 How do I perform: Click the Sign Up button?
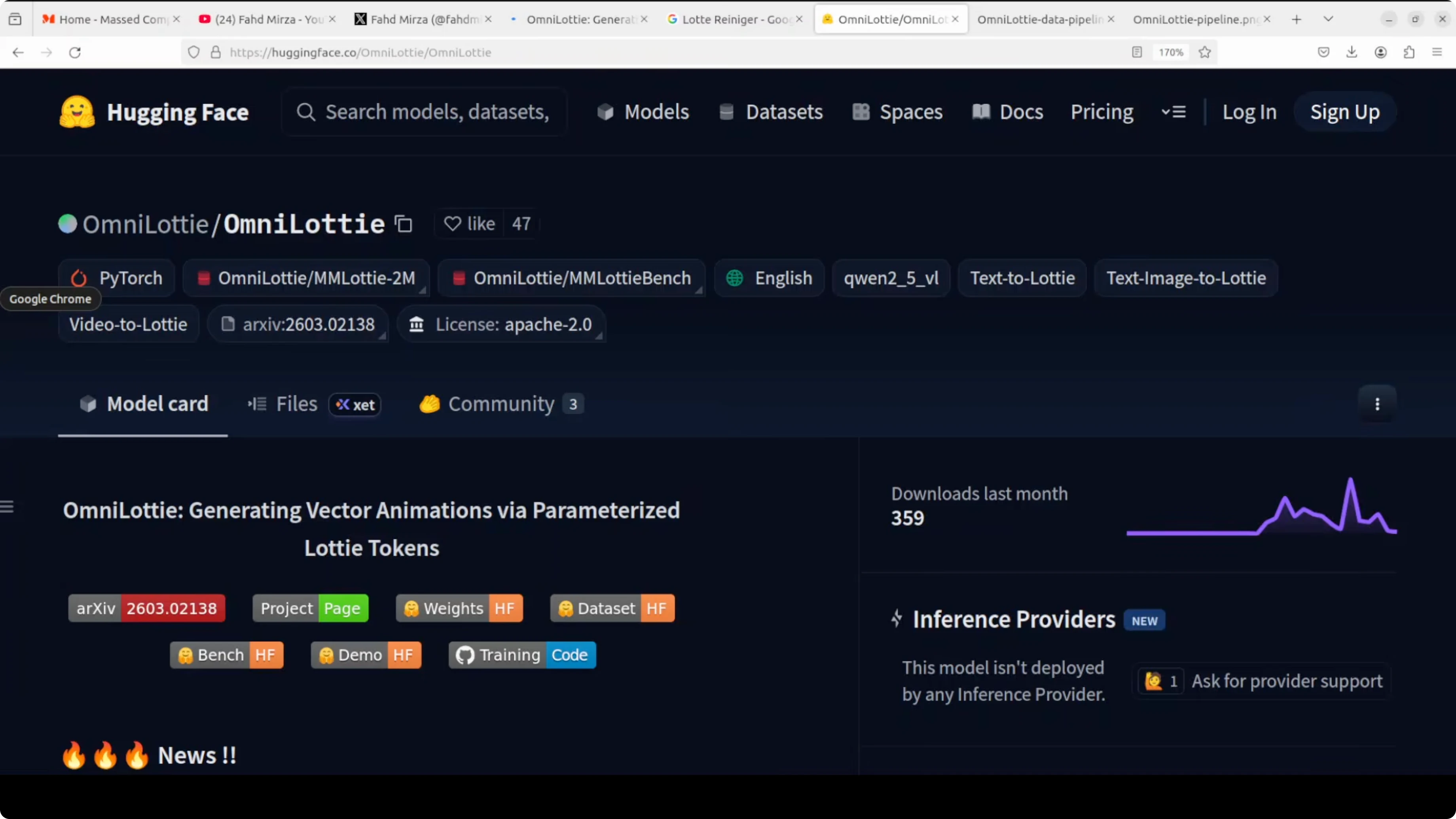(1345, 112)
